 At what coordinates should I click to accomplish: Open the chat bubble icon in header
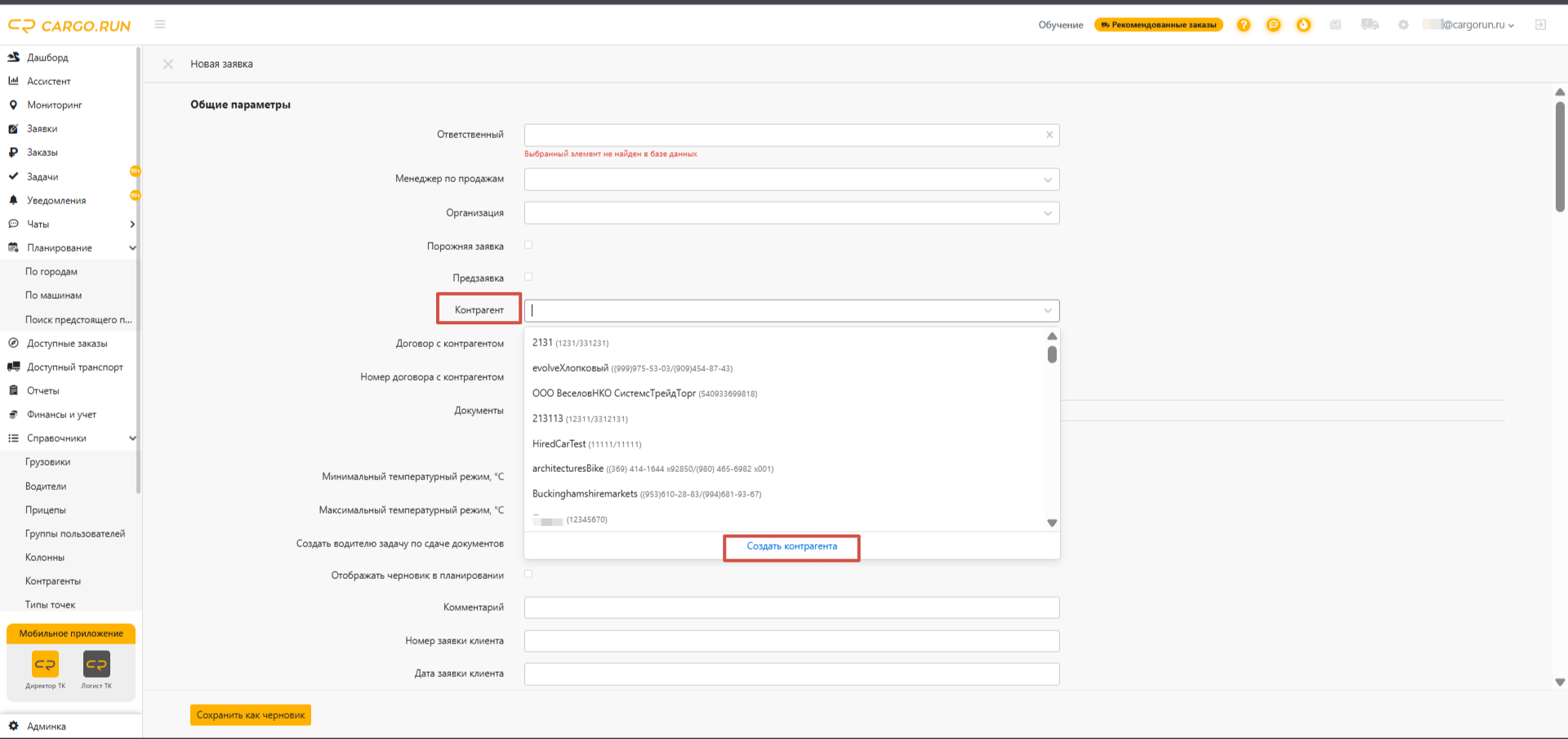tap(1273, 24)
